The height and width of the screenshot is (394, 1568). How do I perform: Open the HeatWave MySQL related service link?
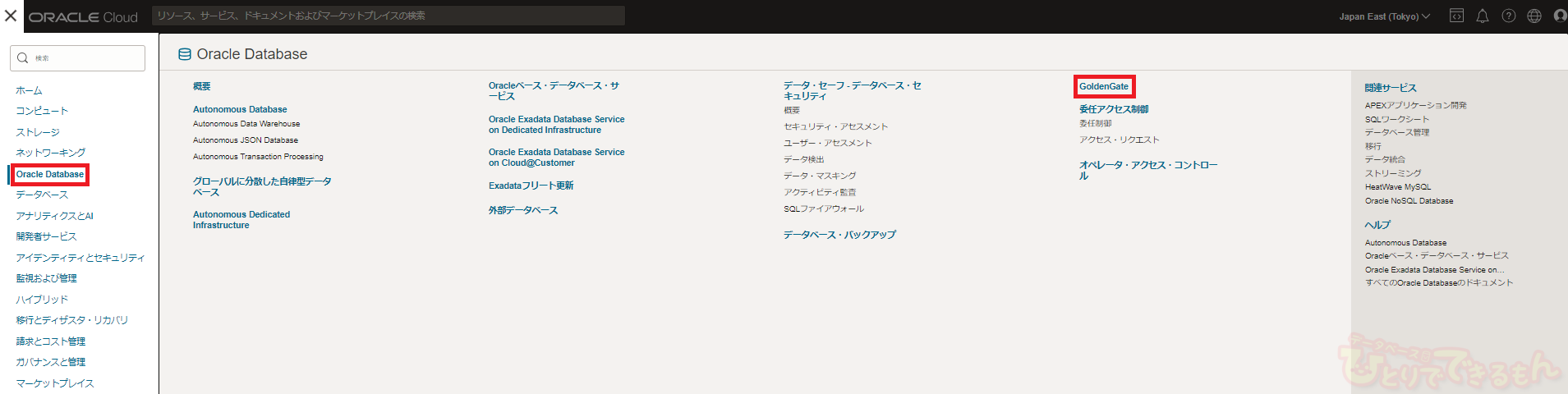tap(1398, 187)
